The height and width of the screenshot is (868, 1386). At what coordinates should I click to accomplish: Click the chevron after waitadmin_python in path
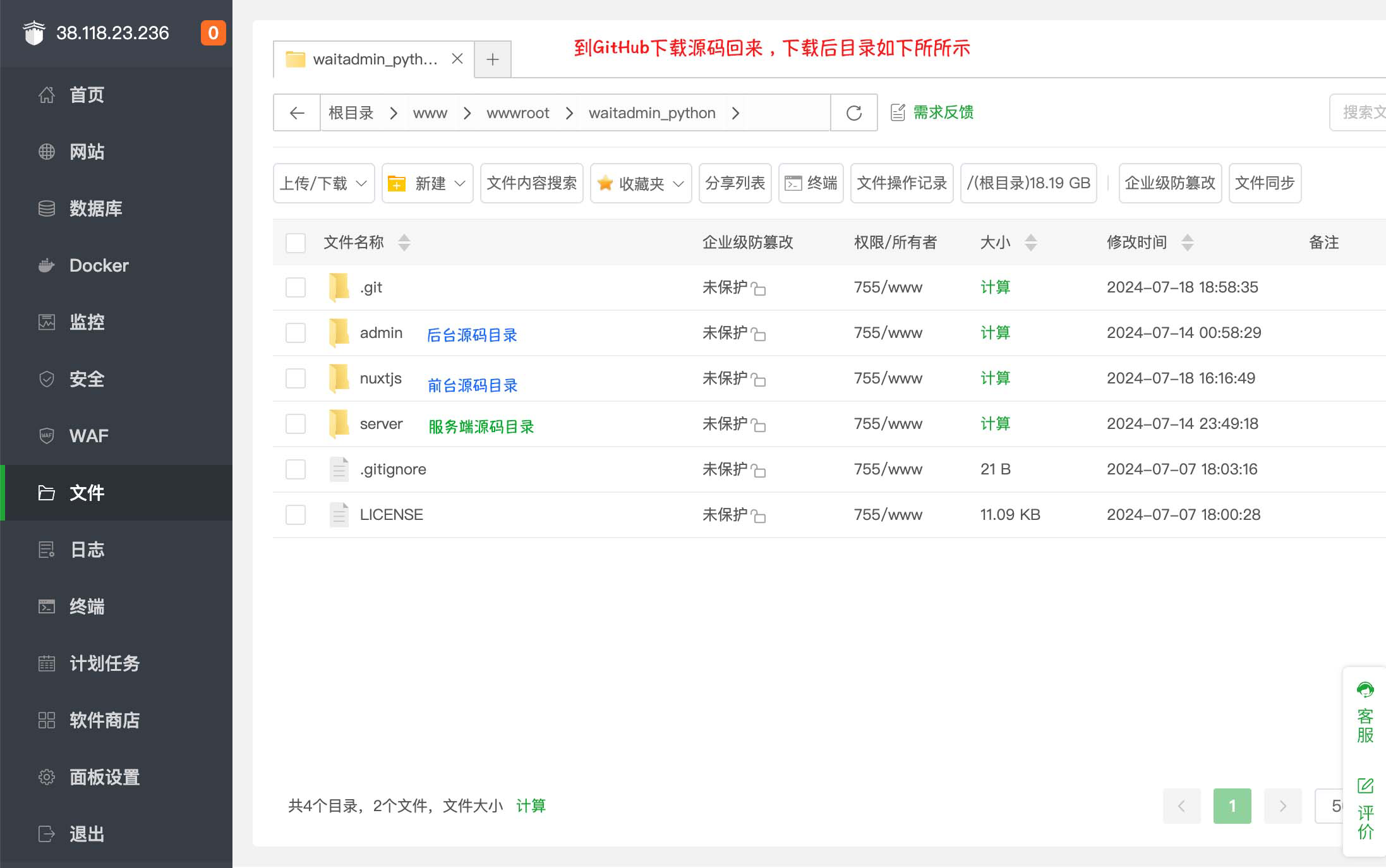(735, 113)
